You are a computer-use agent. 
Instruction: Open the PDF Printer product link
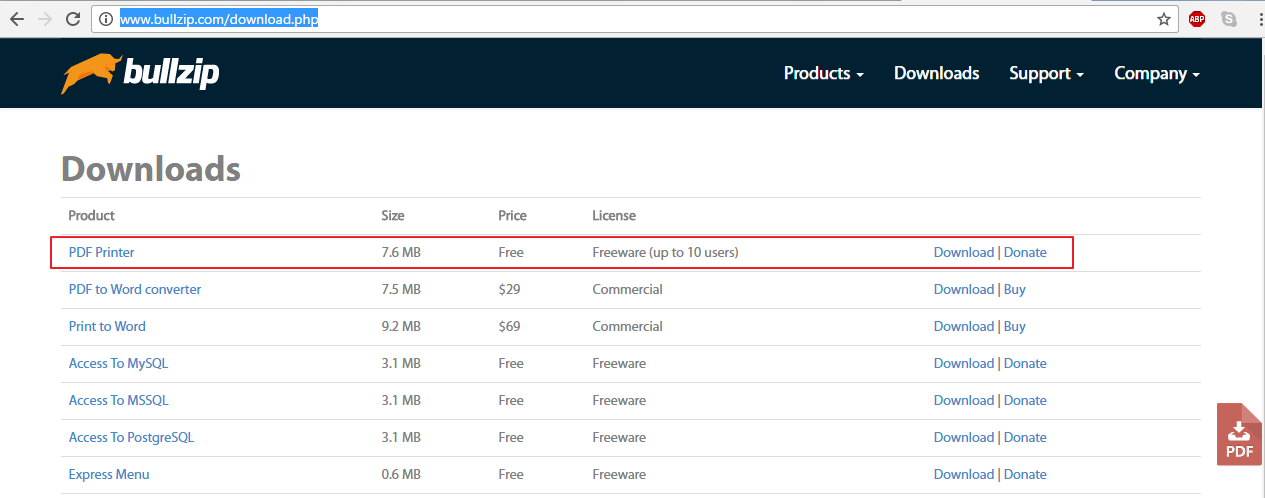101,252
